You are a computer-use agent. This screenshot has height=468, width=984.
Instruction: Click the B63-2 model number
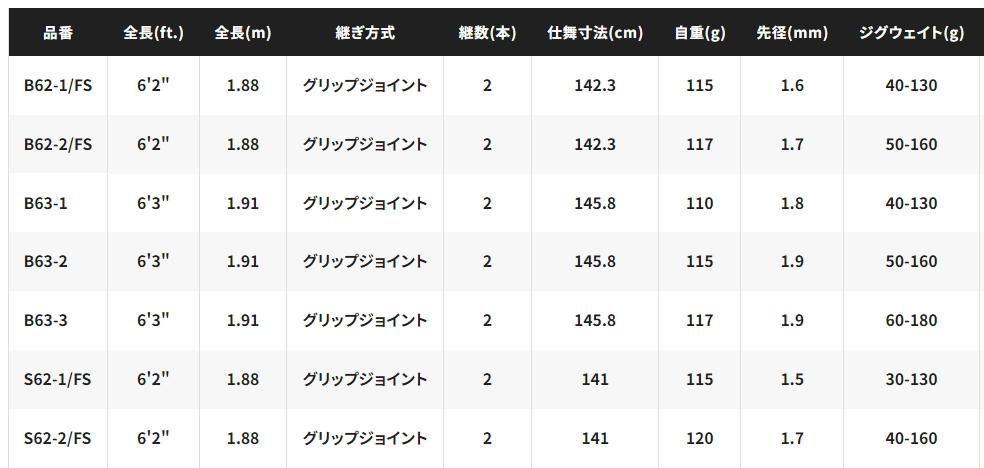(46, 262)
